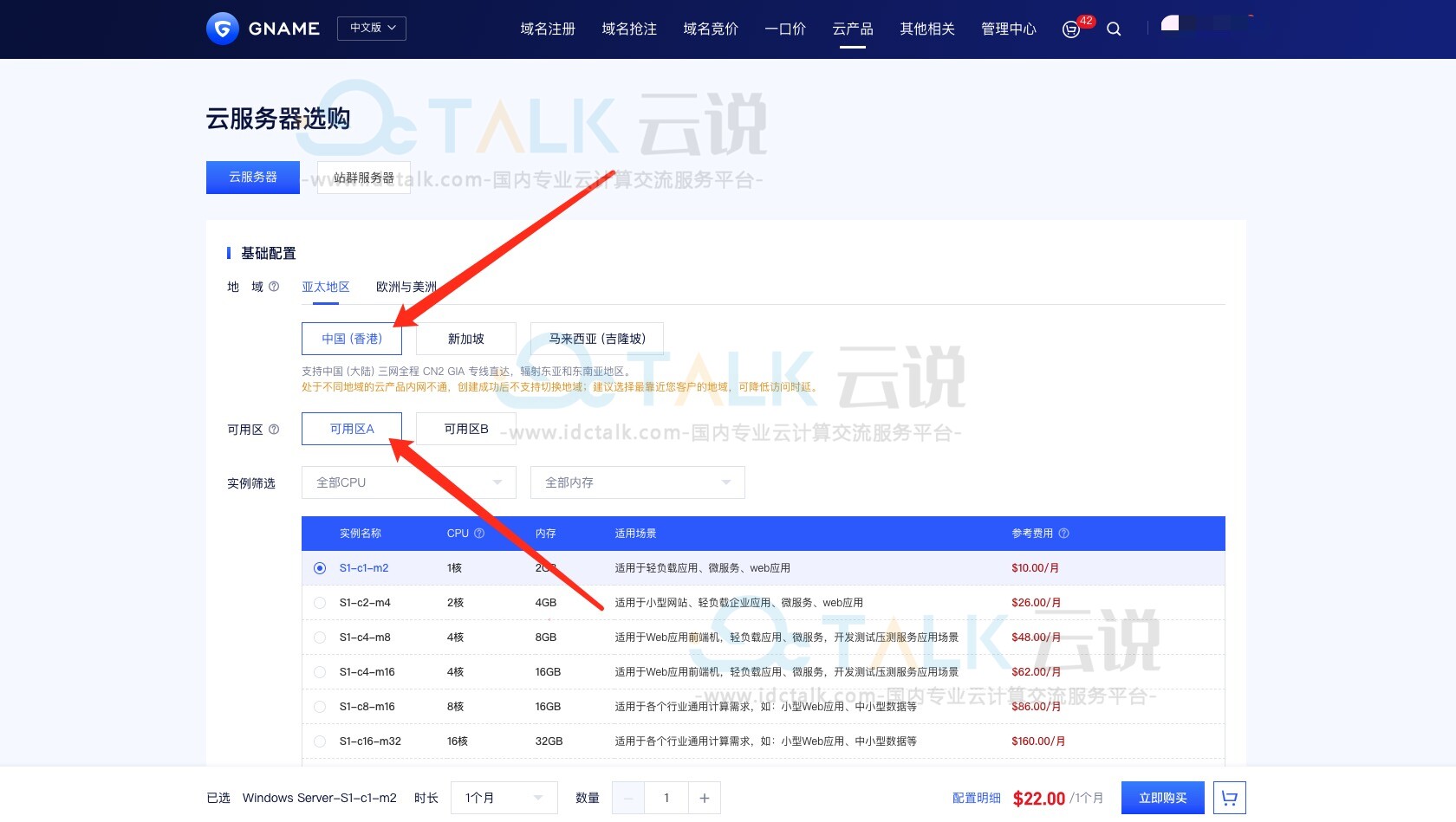Select the S1-c2-m4 instance radio button
The width and height of the screenshot is (1456, 822).
point(320,603)
